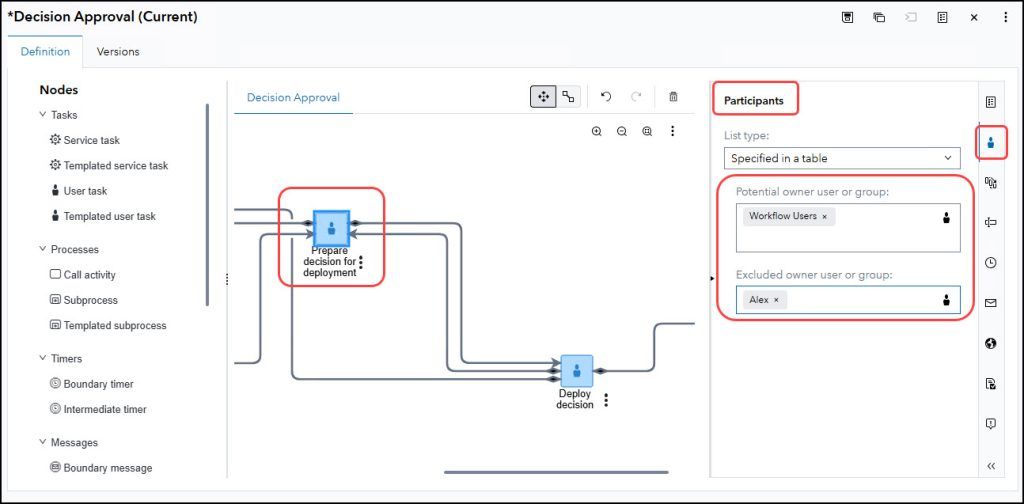This screenshot has height=504, width=1024.
Task: Open the vertical ellipsis menu in title bar
Action: coord(1006,18)
